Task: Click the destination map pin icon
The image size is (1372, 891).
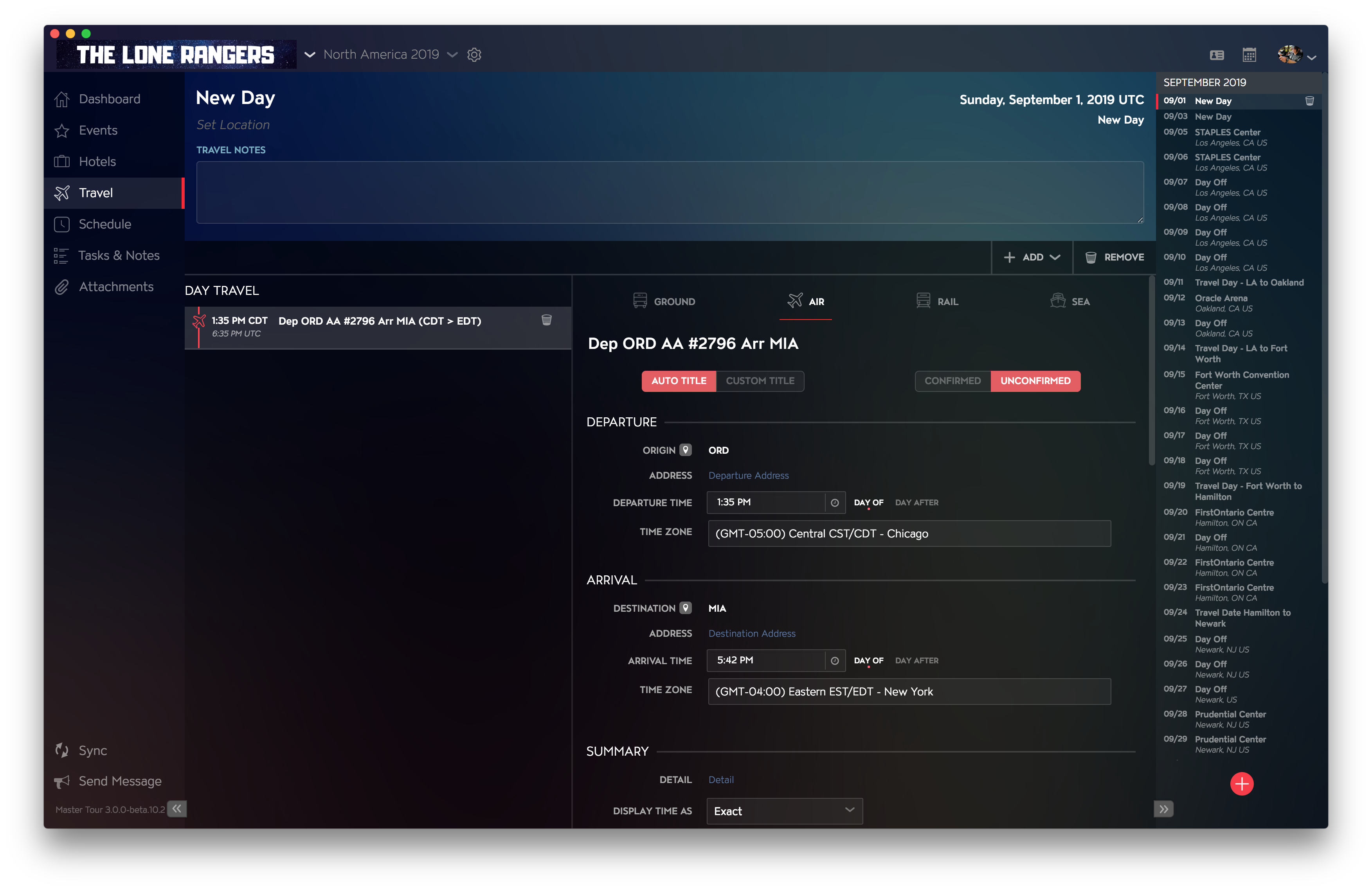Action: [x=685, y=608]
